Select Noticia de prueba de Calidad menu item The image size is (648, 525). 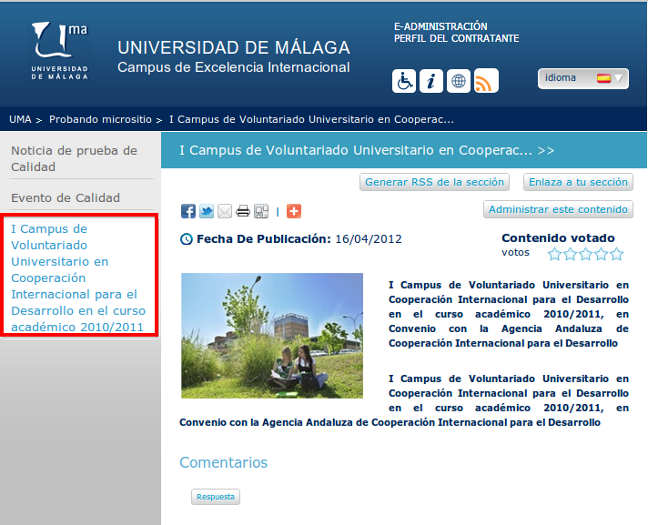(74, 159)
